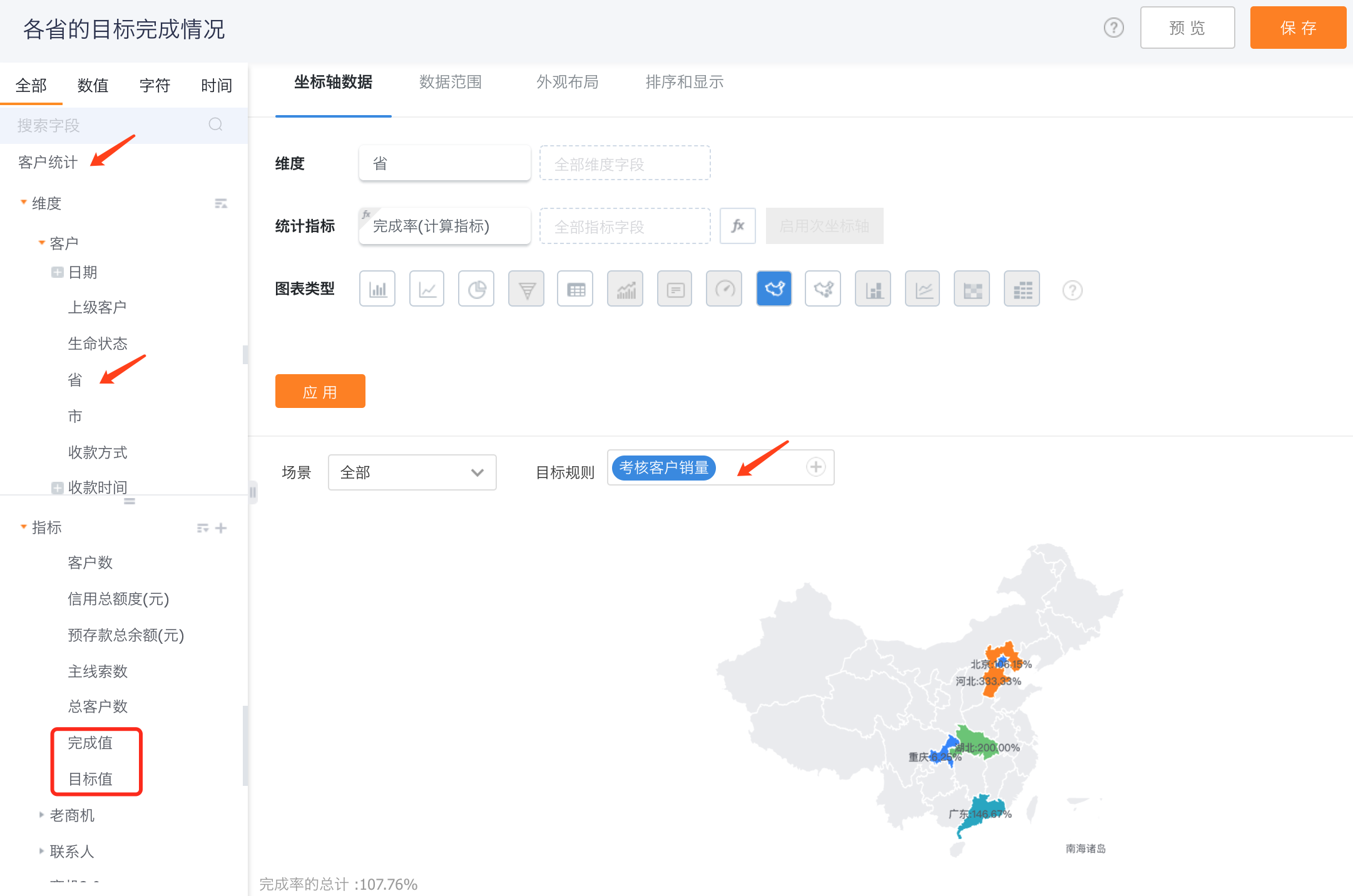The image size is (1353, 896).
Task: Expand the 日期 field plus box
Action: (x=57, y=272)
